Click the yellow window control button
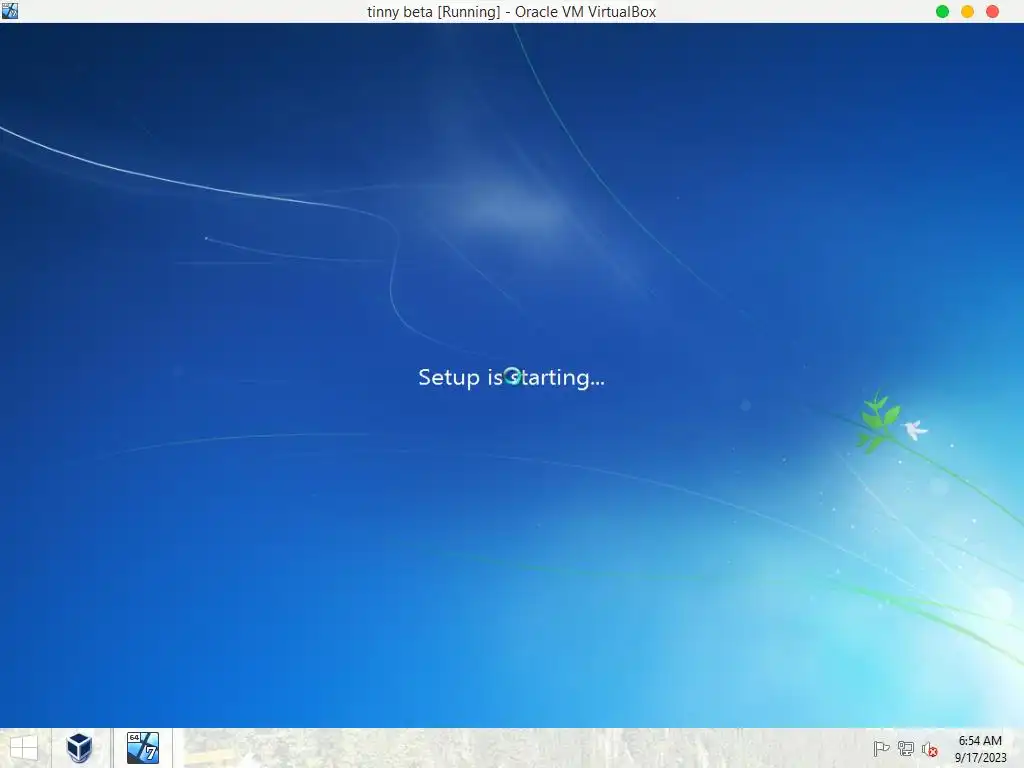The height and width of the screenshot is (768, 1024). click(x=967, y=12)
